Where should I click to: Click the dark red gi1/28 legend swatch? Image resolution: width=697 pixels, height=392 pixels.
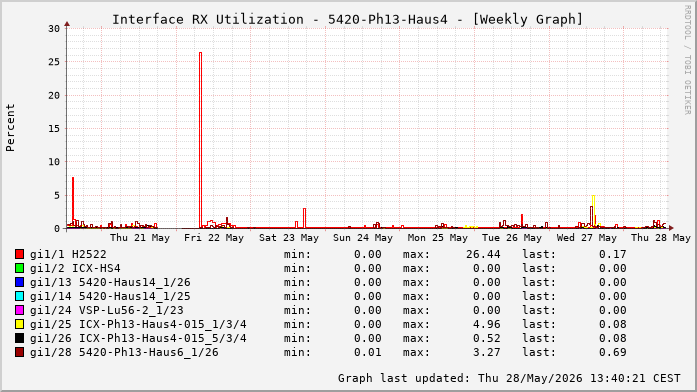click(19, 352)
